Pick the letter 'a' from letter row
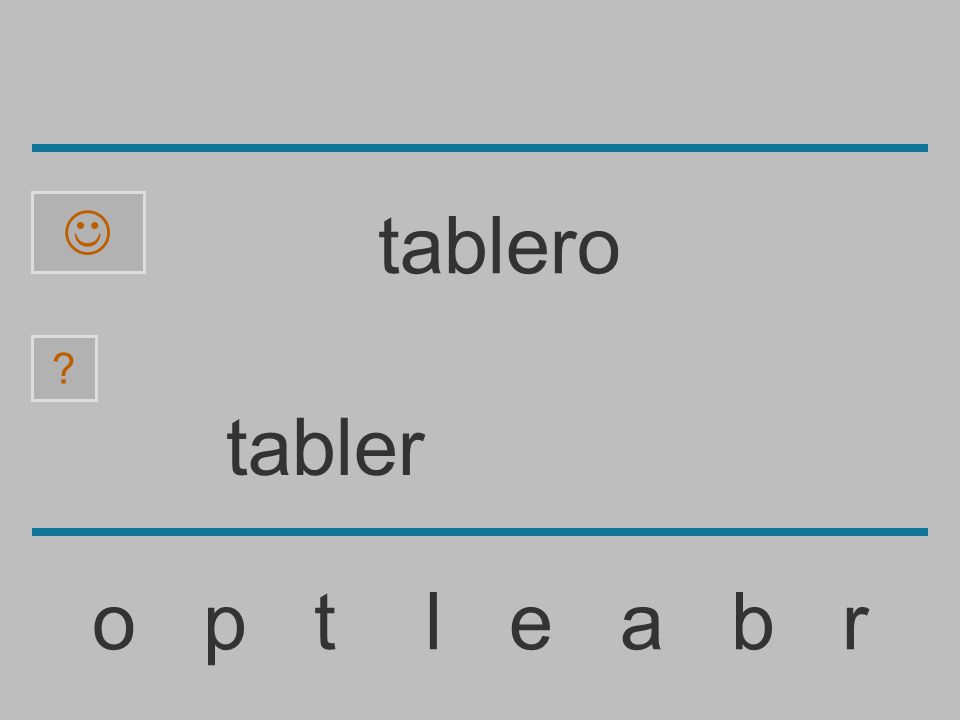 [641, 626]
